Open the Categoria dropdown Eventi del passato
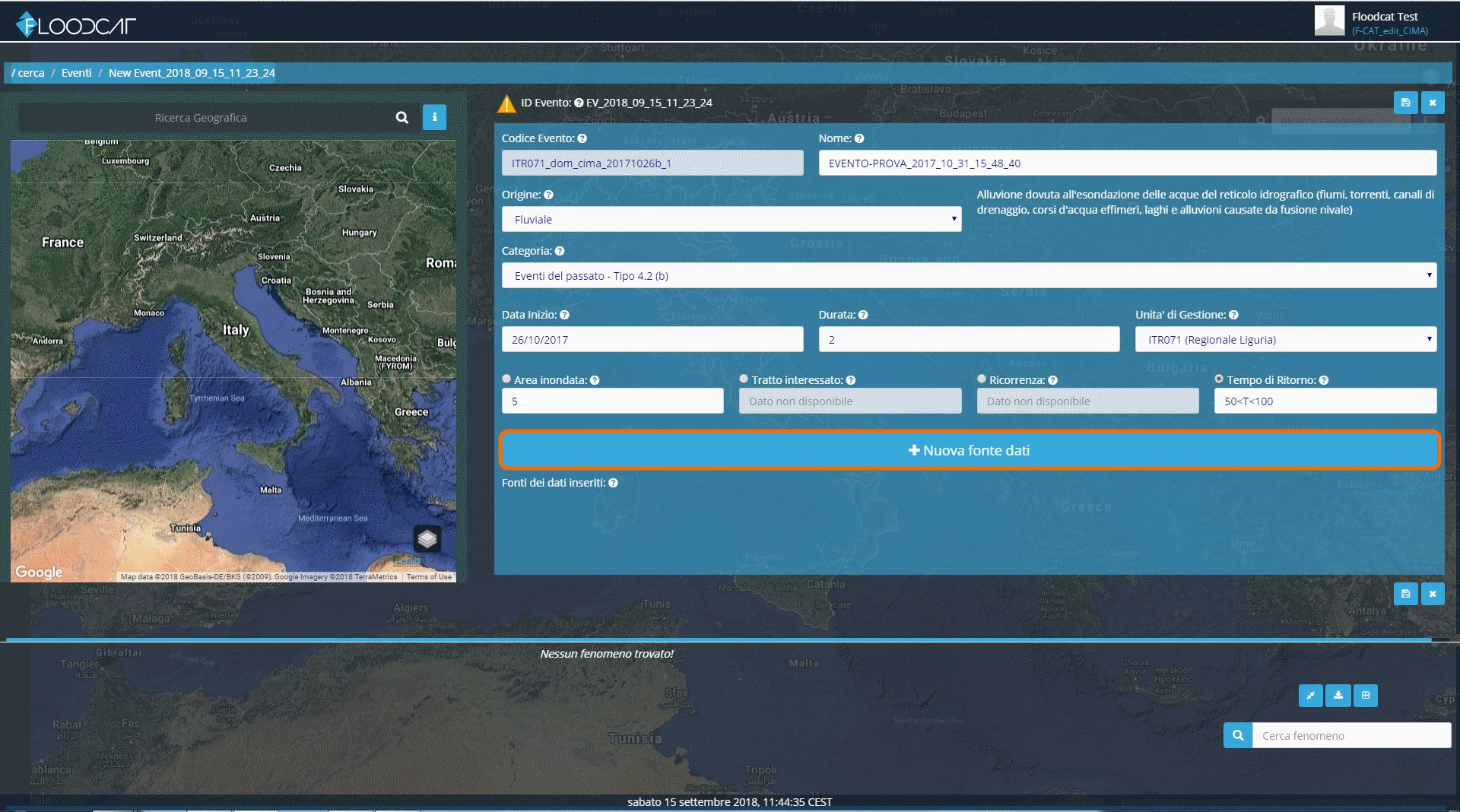Image resolution: width=1460 pixels, height=812 pixels. pos(969,275)
